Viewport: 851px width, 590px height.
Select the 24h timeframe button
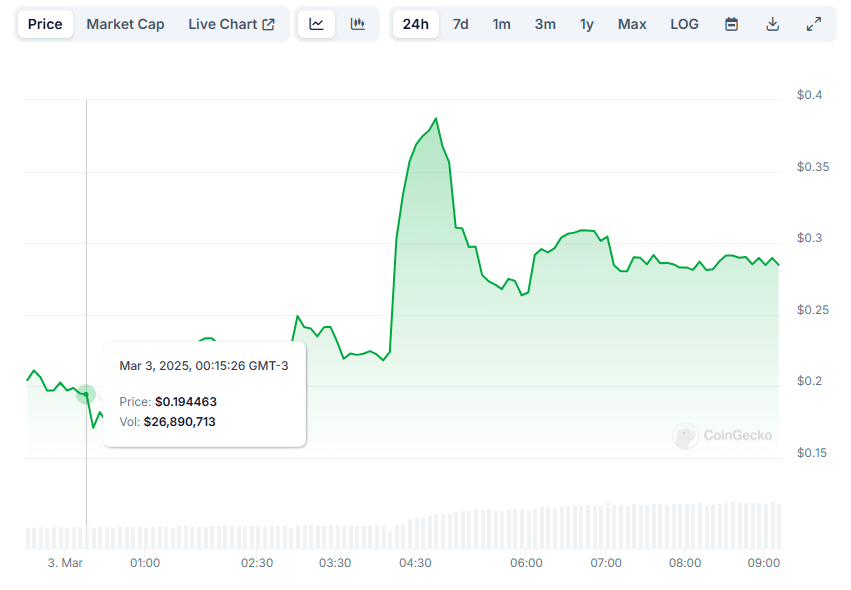click(x=415, y=23)
